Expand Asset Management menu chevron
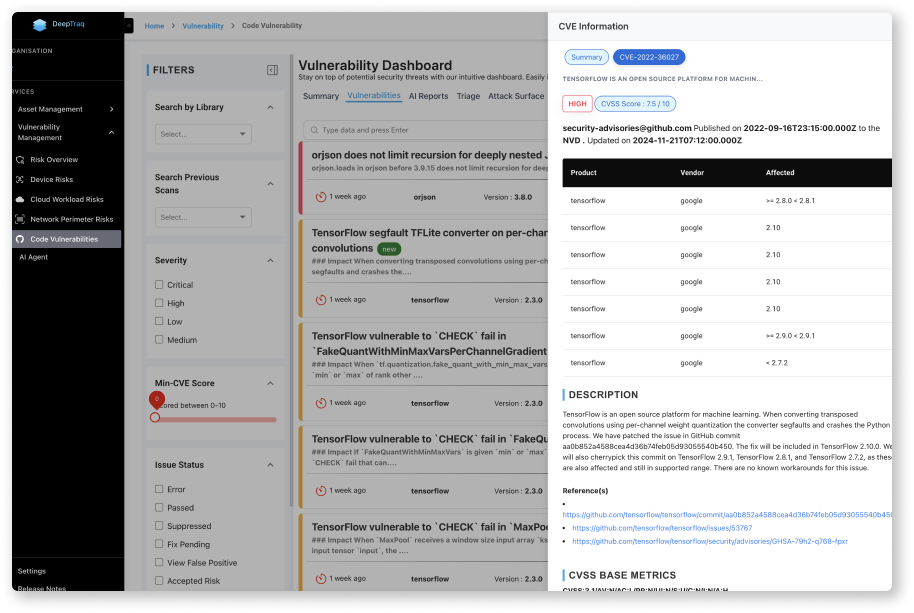This screenshot has height=613, width=914. click(111, 109)
